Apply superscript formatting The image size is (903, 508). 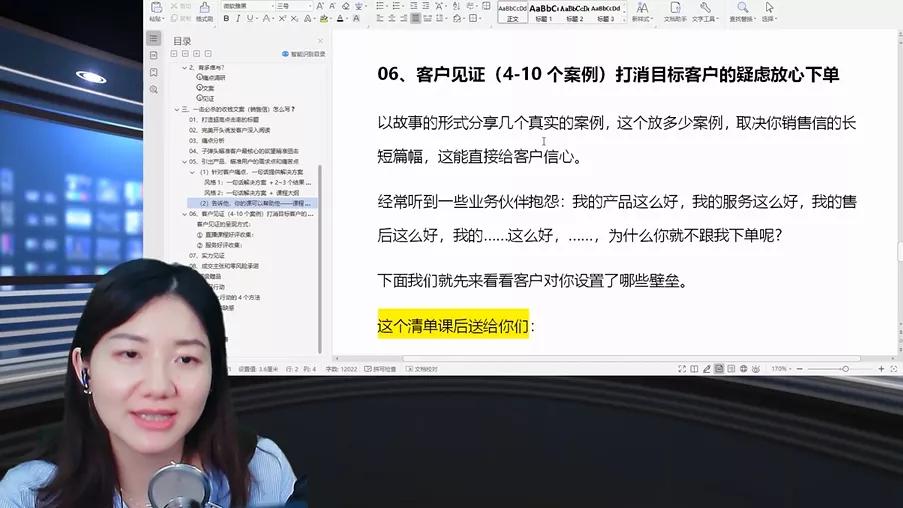click(x=282, y=18)
